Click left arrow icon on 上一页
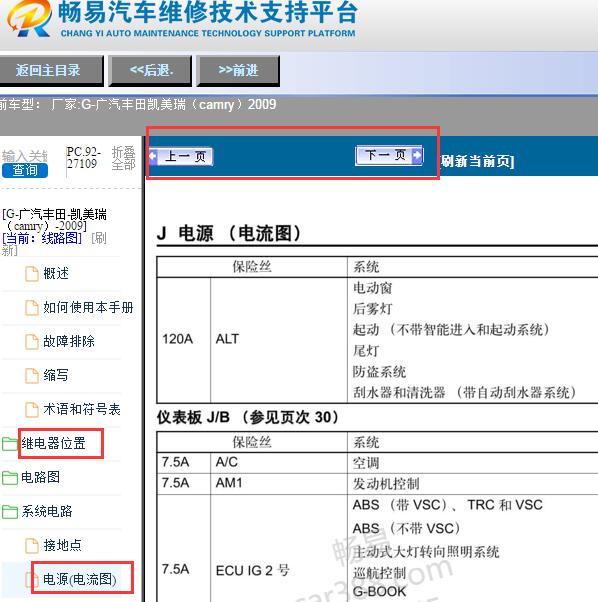The width and height of the screenshot is (598, 602). 153,156
